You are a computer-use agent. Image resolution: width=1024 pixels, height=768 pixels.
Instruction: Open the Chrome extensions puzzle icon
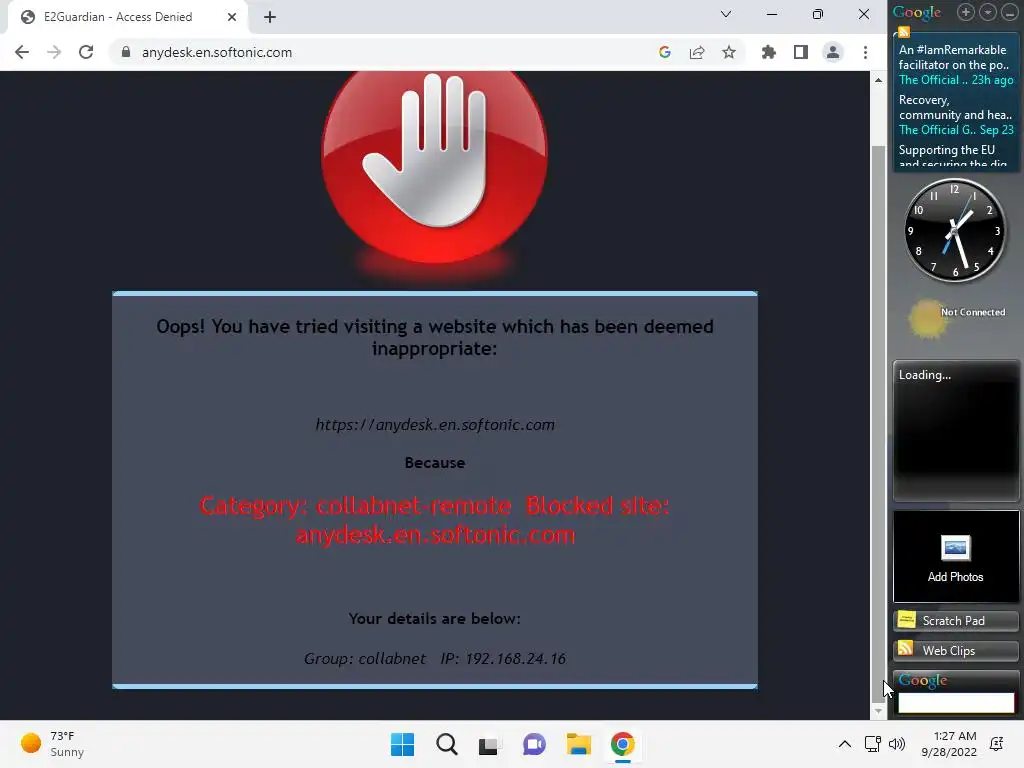[769, 52]
